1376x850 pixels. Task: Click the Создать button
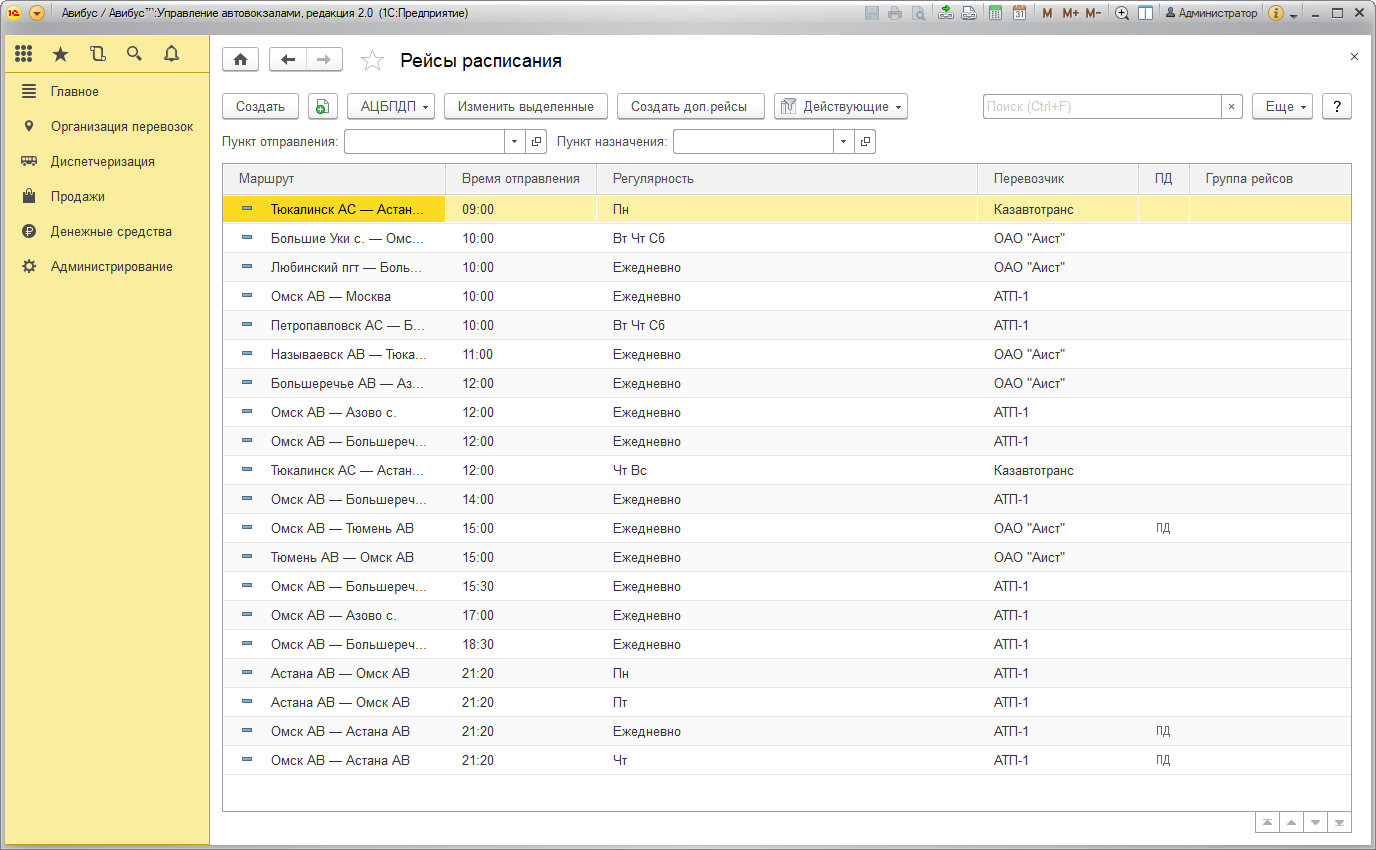tap(260, 107)
